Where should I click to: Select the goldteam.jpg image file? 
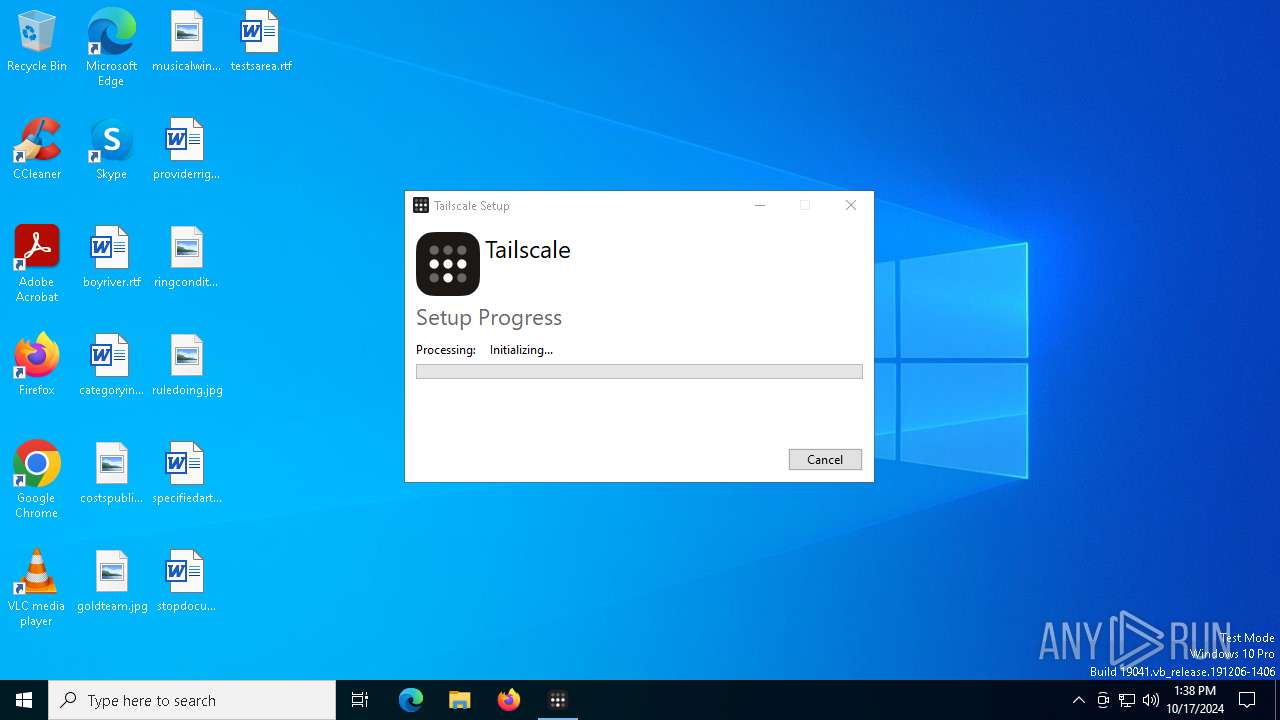click(111, 582)
